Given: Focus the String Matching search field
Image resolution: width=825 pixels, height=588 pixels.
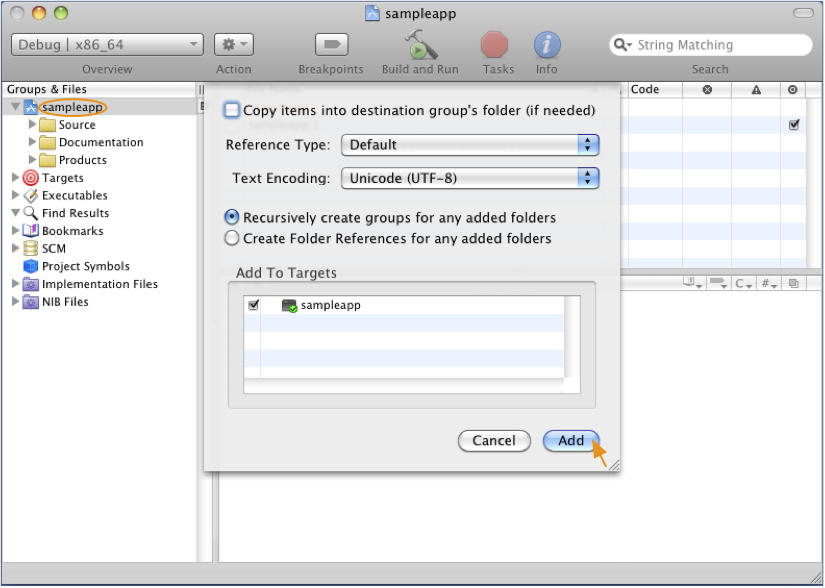Looking at the screenshot, I should tap(710, 45).
